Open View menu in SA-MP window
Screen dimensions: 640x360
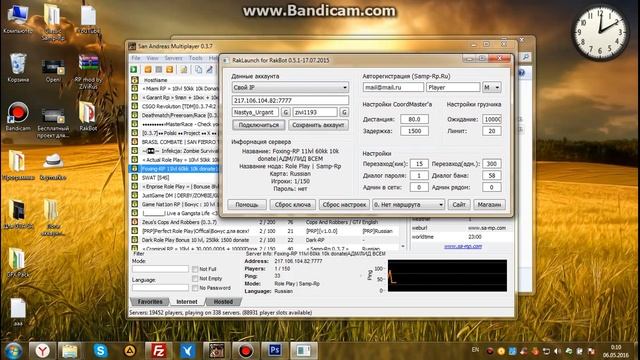click(x=152, y=58)
